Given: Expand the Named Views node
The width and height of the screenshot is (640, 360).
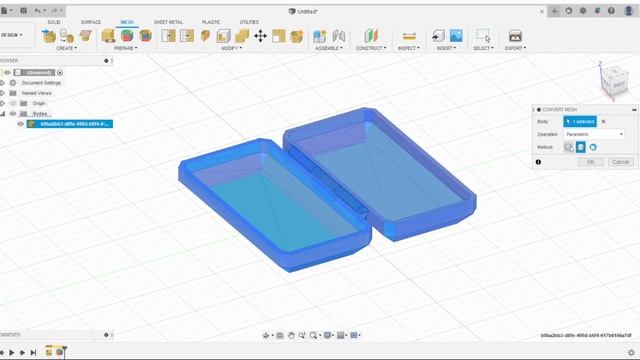Looking at the screenshot, I should (2, 93).
